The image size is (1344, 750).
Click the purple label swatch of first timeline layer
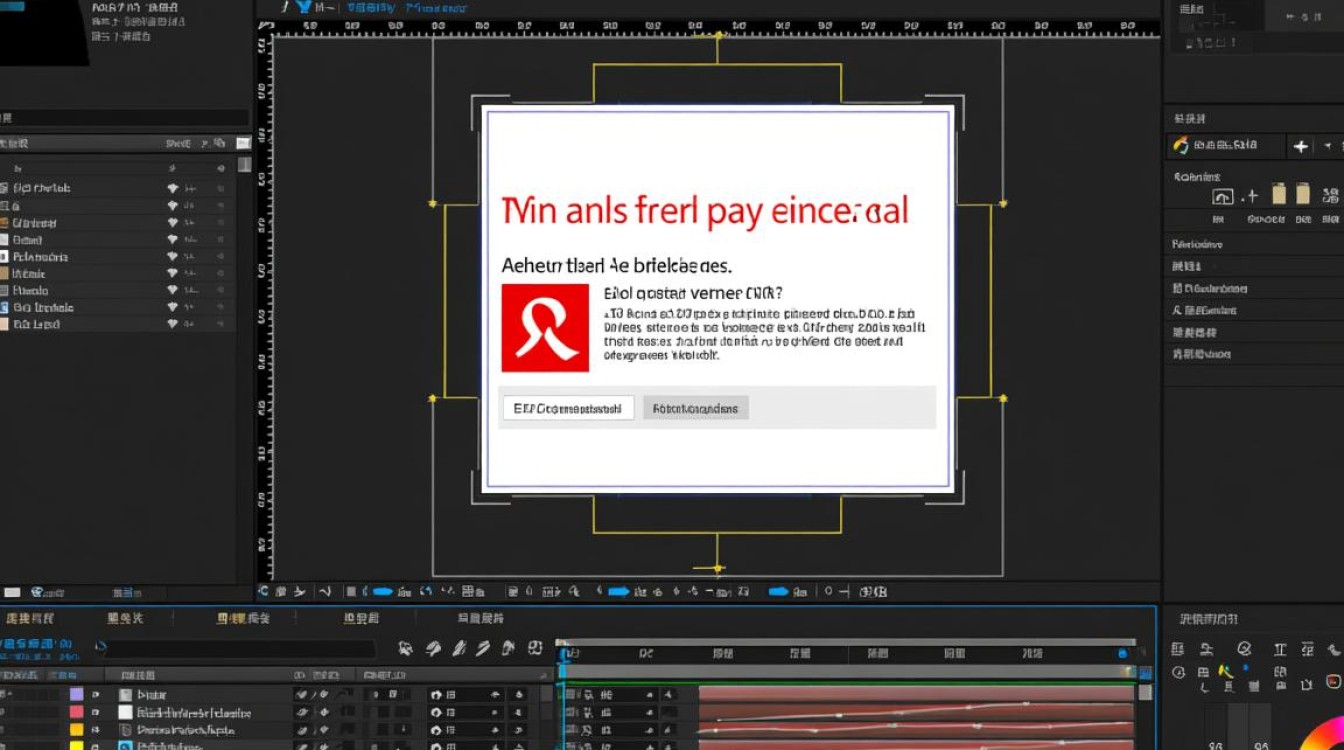tap(76, 694)
